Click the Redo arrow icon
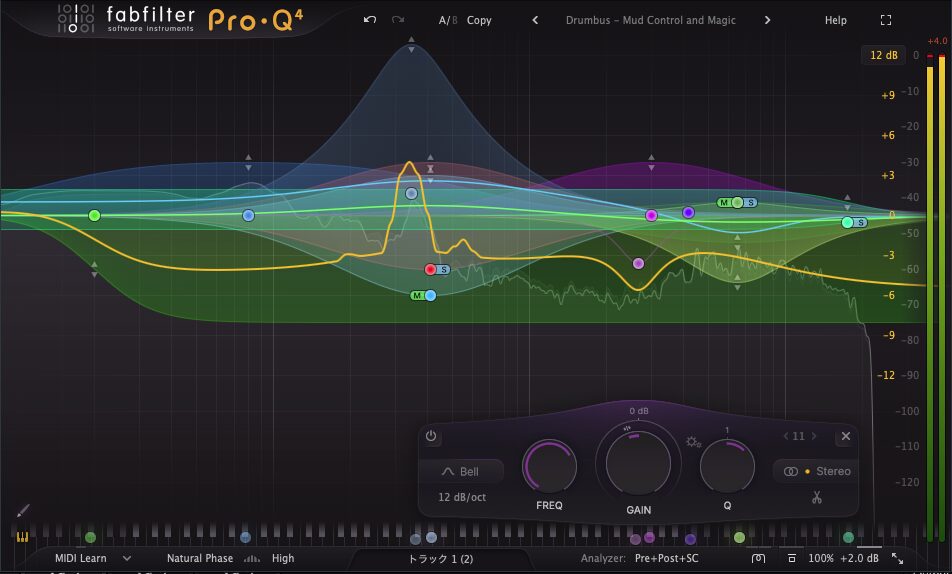 point(398,19)
